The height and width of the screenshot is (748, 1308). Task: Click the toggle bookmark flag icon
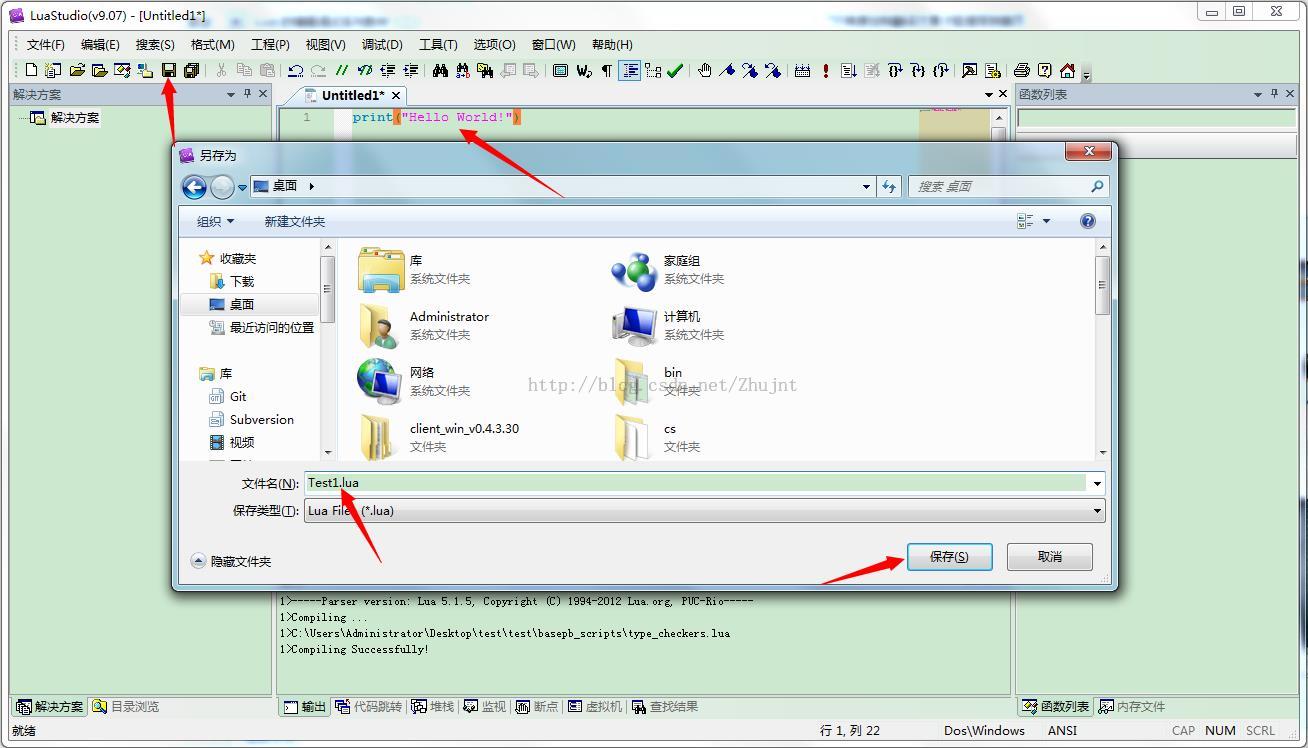tap(727, 70)
